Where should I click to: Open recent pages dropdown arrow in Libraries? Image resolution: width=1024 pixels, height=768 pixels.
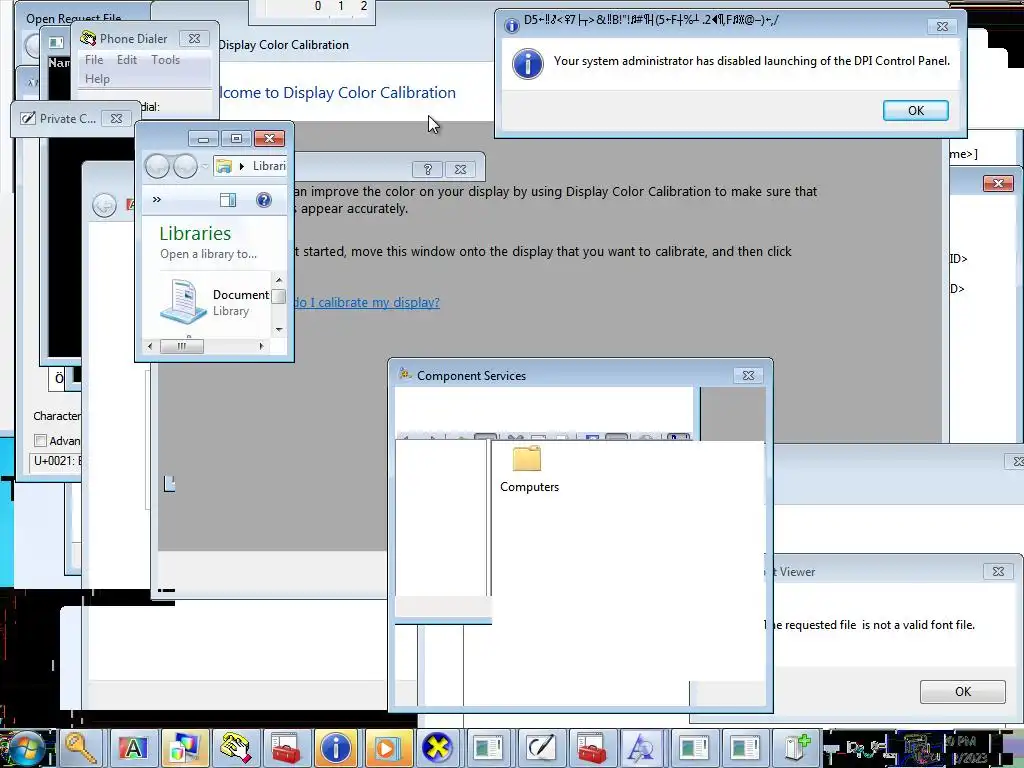point(204,167)
